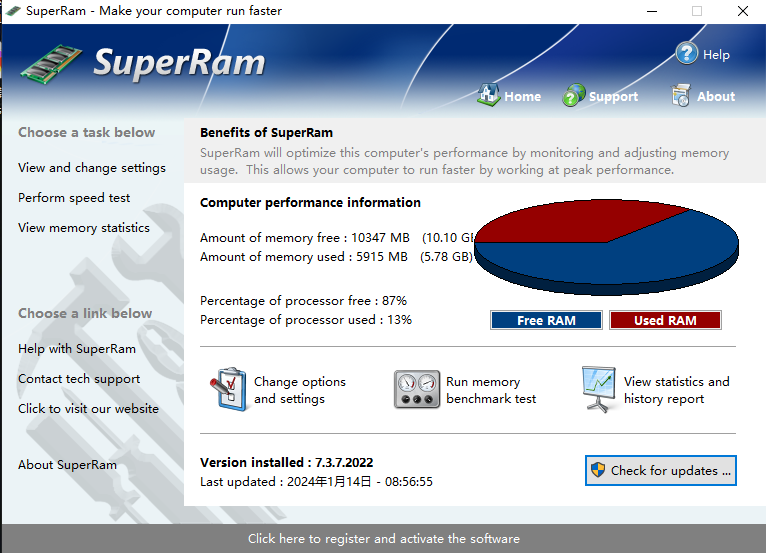The height and width of the screenshot is (553, 766).
Task: Select Contact tech support link
Action: [79, 379]
